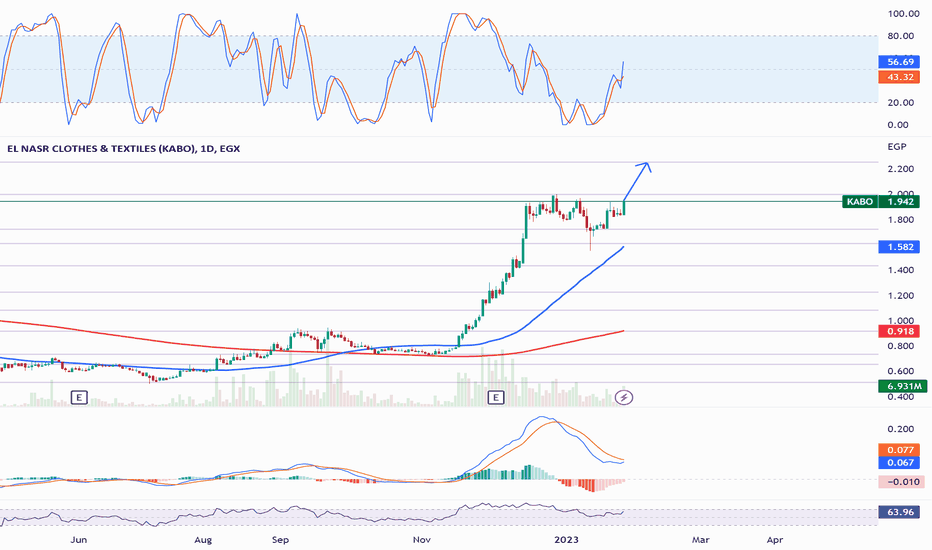
Task: Click the blue 56.69 stochastic value label
Action: pyautogui.click(x=900, y=62)
